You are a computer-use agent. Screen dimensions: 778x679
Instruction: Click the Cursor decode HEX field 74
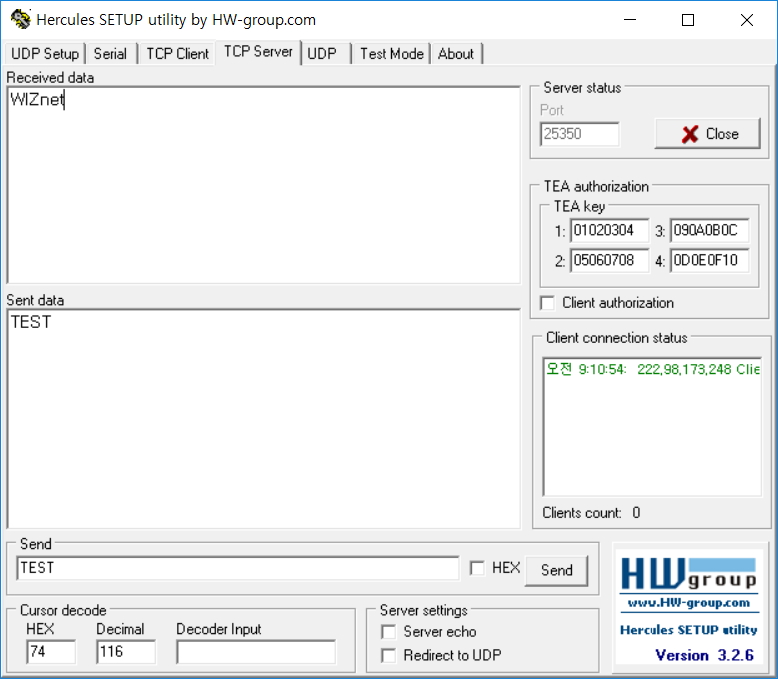[x=51, y=652]
